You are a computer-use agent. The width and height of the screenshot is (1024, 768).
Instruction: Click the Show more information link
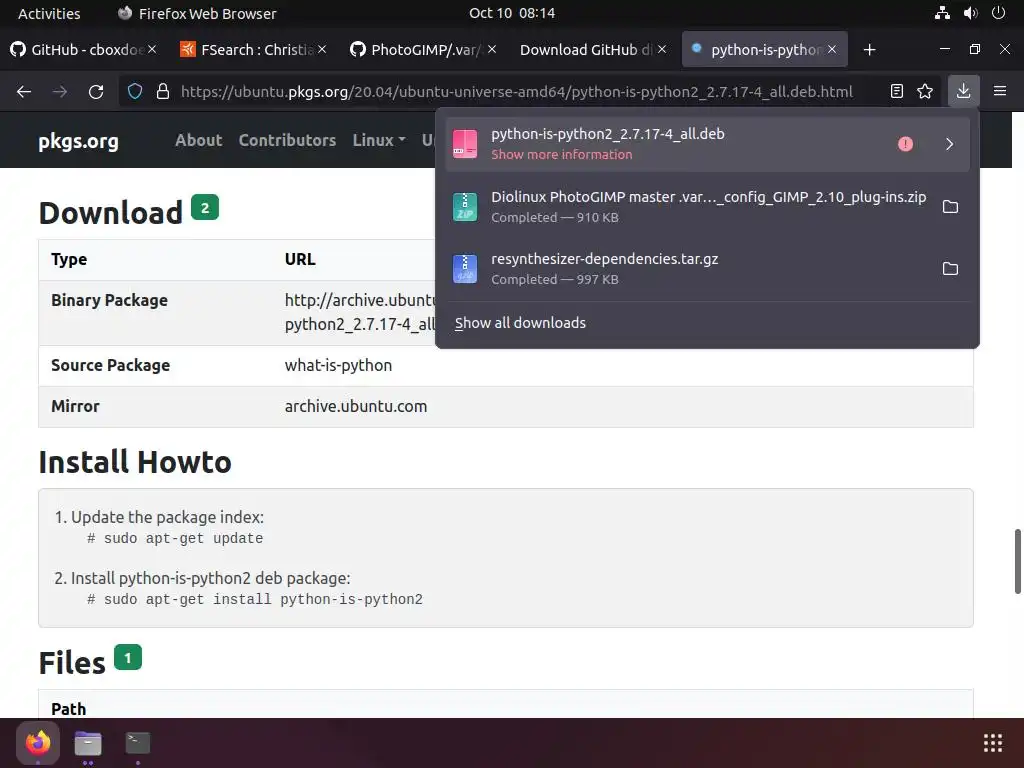[x=562, y=155]
